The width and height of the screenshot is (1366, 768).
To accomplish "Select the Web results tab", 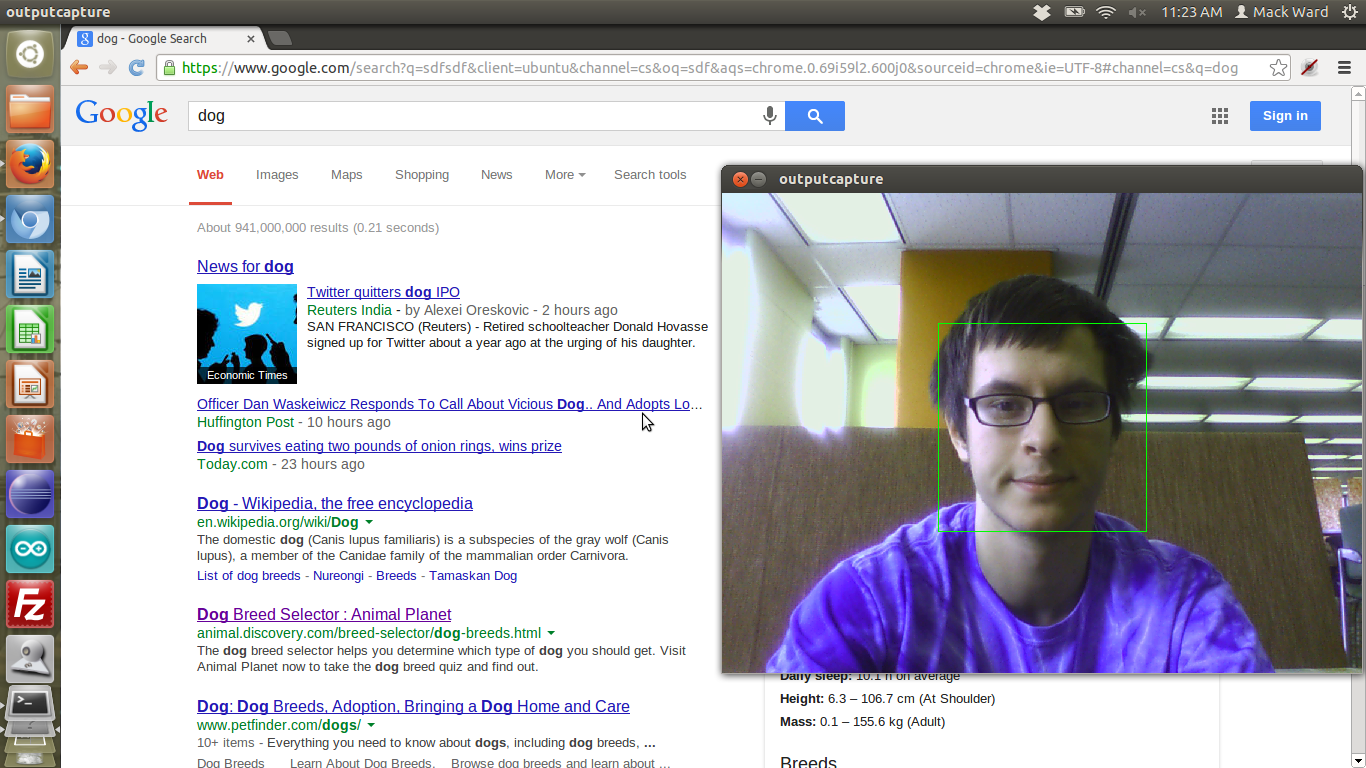I will point(210,174).
